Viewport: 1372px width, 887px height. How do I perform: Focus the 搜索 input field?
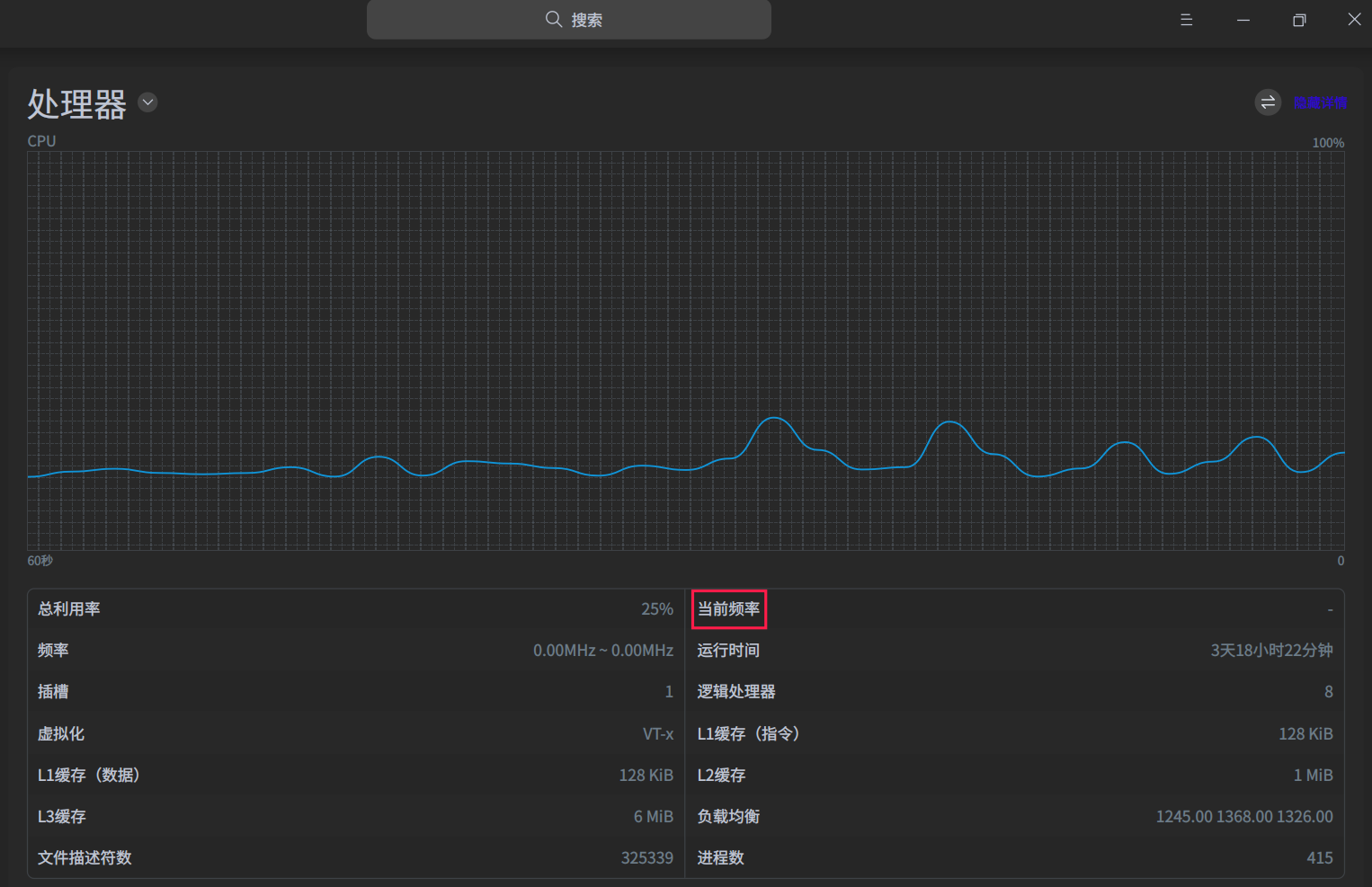point(569,20)
